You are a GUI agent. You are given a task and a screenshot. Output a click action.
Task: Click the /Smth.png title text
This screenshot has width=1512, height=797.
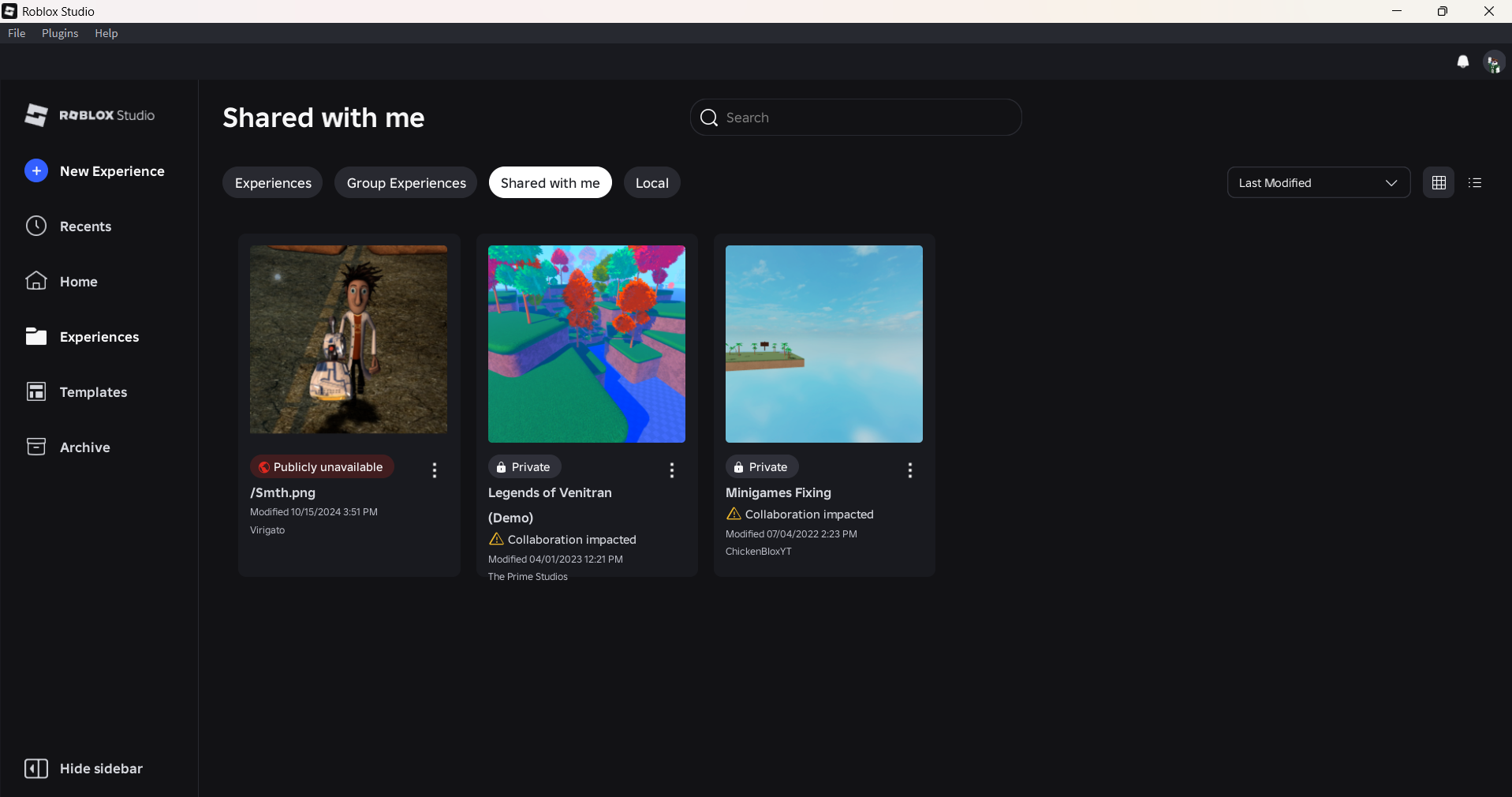282,492
